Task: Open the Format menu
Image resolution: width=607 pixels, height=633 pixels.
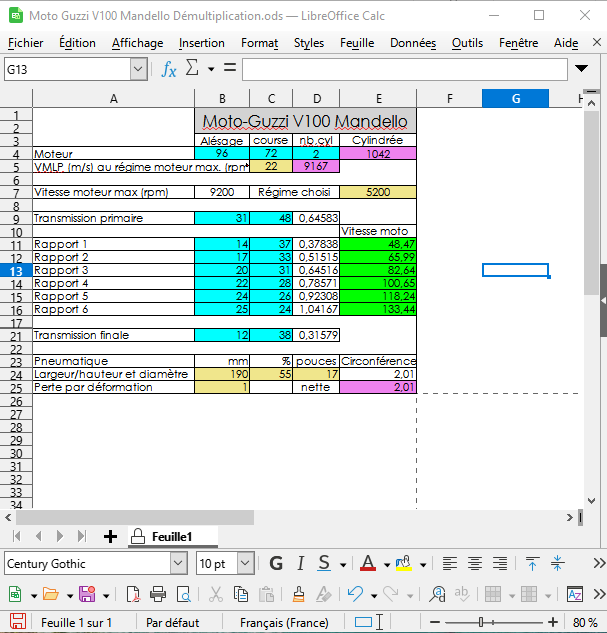Action: click(x=260, y=43)
